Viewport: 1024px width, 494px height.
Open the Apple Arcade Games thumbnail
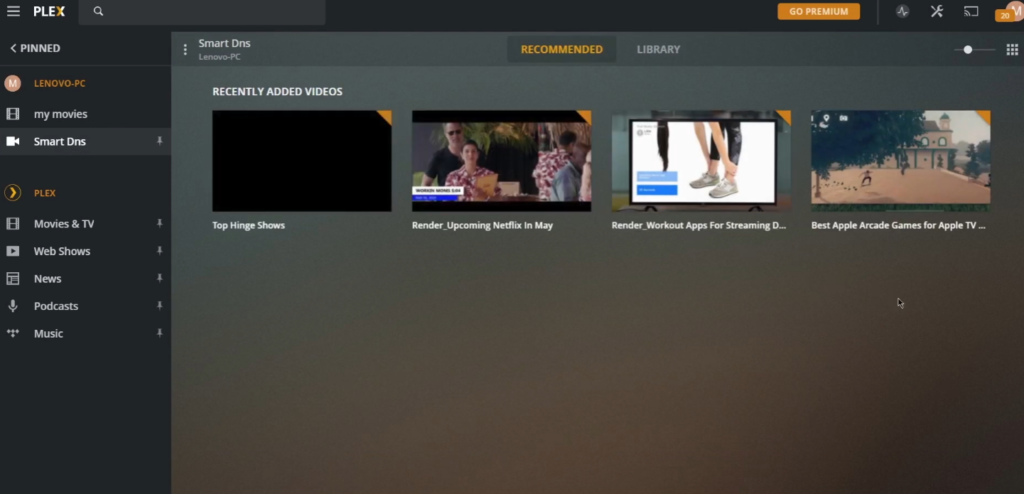901,161
